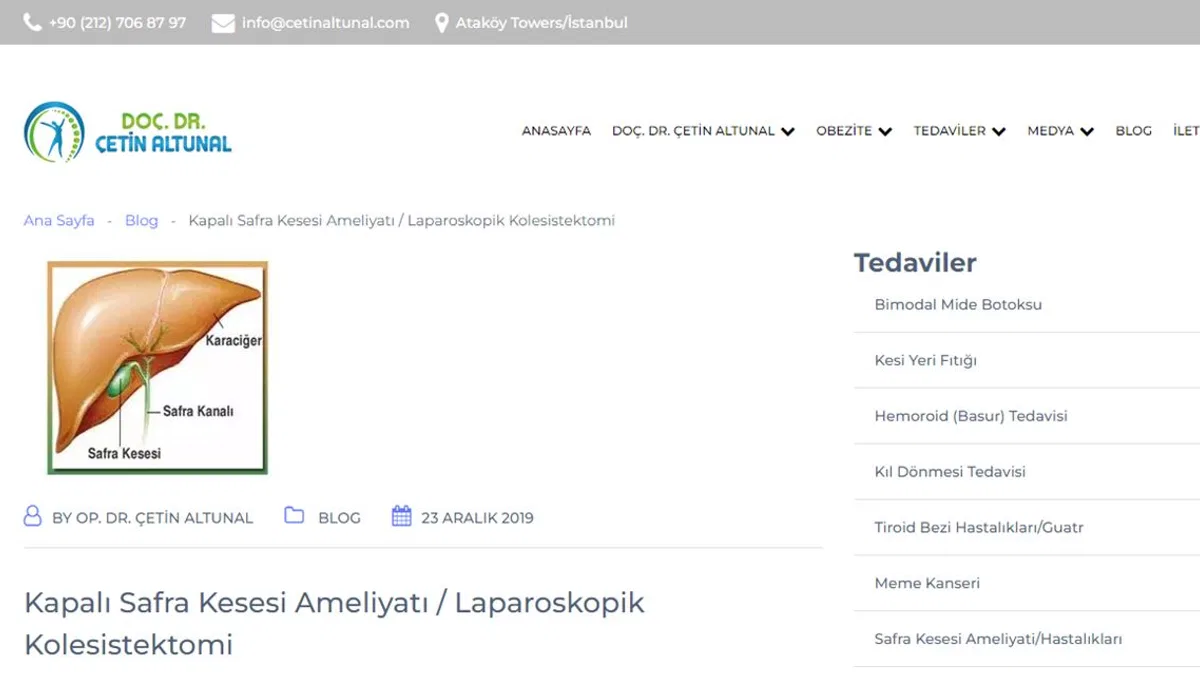Expand the chevron next to OBEZİTE
This screenshot has width=1200, height=675.
click(885, 131)
